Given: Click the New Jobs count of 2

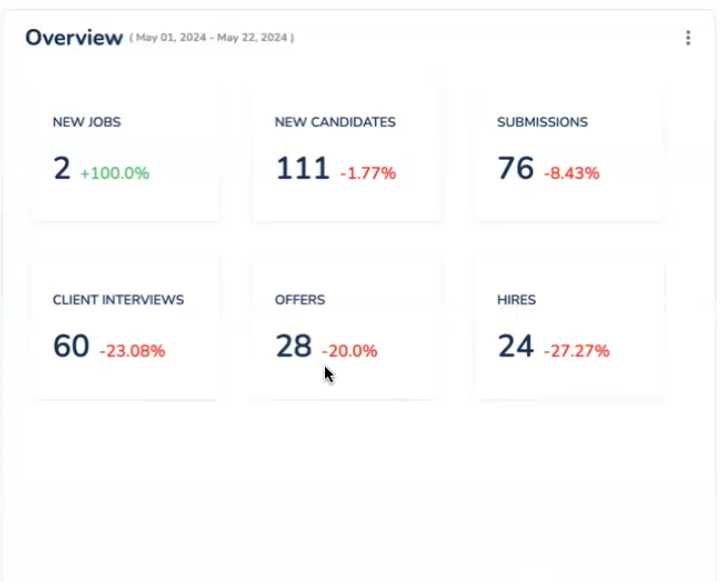Looking at the screenshot, I should [62, 169].
